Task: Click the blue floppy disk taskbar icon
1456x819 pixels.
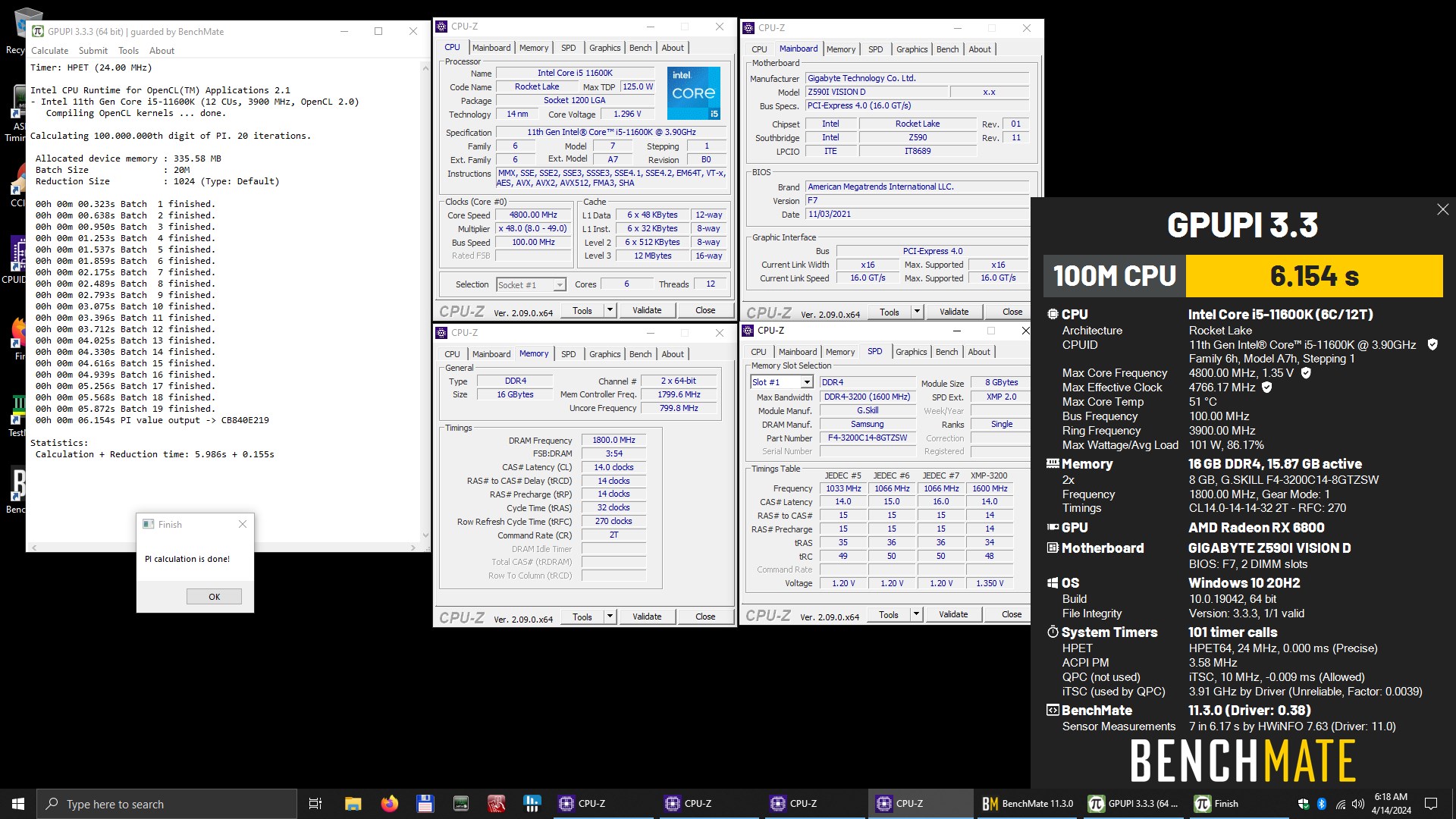Action: (425, 804)
